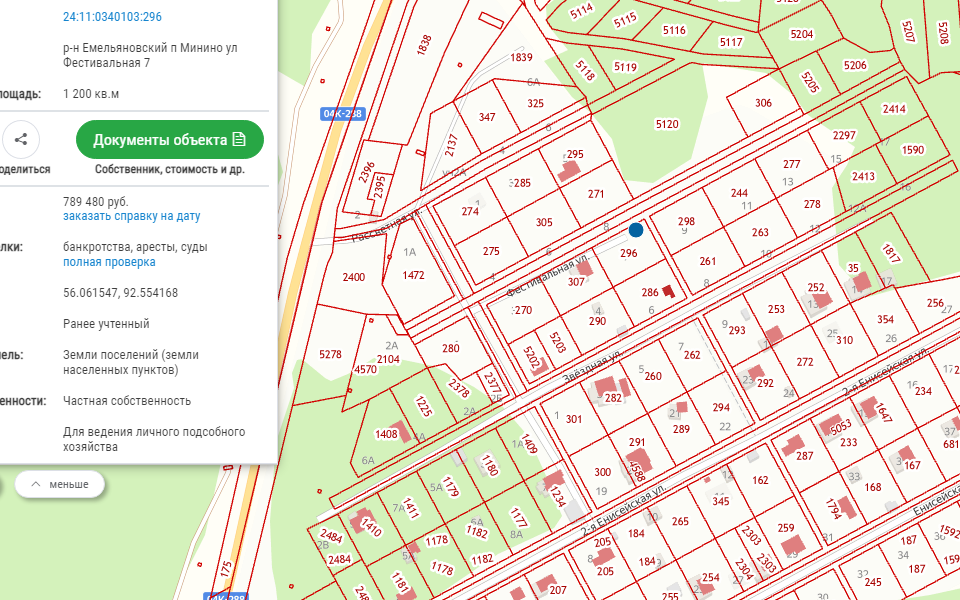Select parcel 306 on the map

(763, 103)
